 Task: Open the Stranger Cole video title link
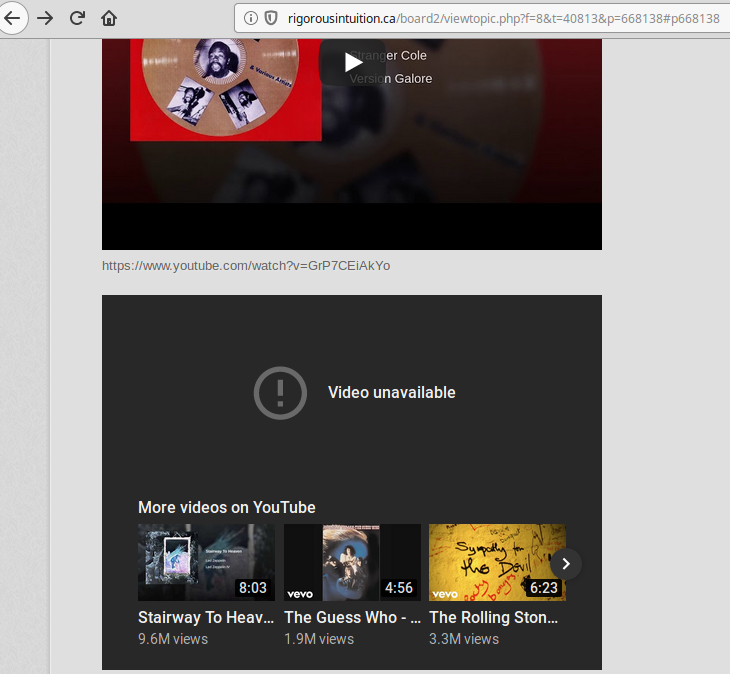pos(388,55)
